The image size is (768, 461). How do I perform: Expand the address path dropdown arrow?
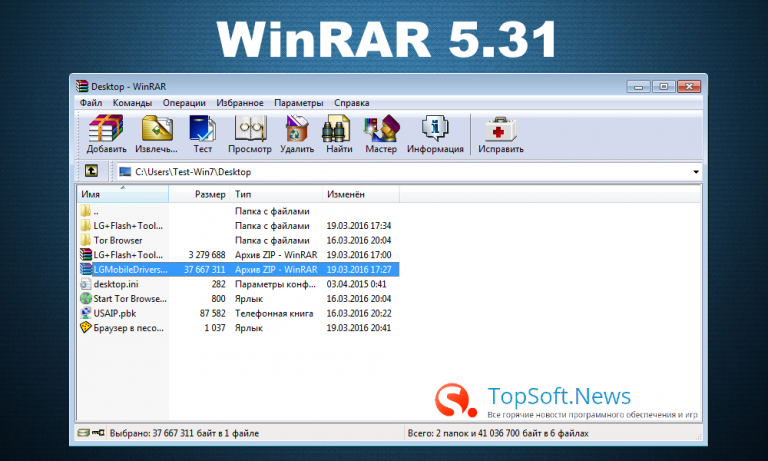click(x=695, y=172)
